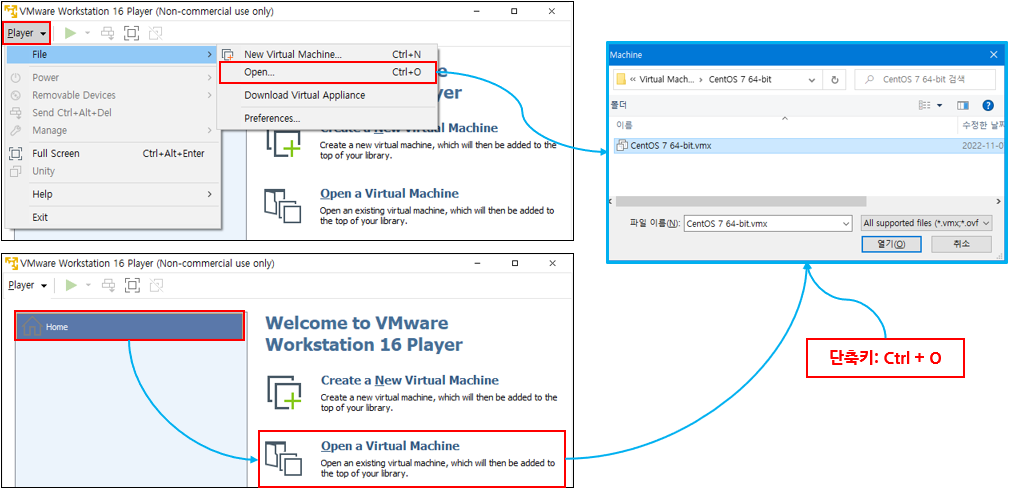Click Send Ctrl+Alt+Del toolbar icon in the window showing Home
Viewport: 1009px width, 490px height.
[x=109, y=285]
